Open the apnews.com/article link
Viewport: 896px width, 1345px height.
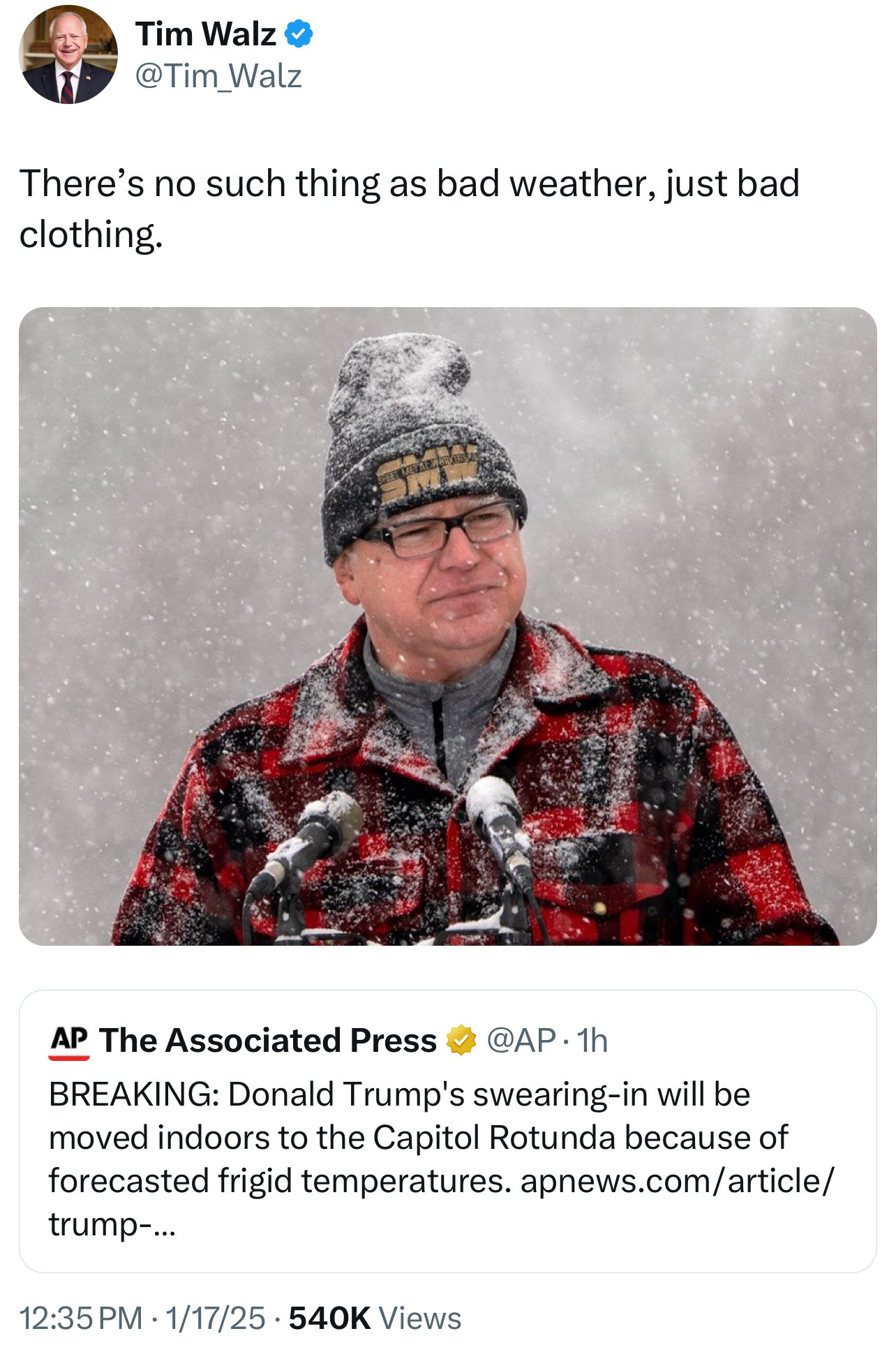[x=676, y=1181]
